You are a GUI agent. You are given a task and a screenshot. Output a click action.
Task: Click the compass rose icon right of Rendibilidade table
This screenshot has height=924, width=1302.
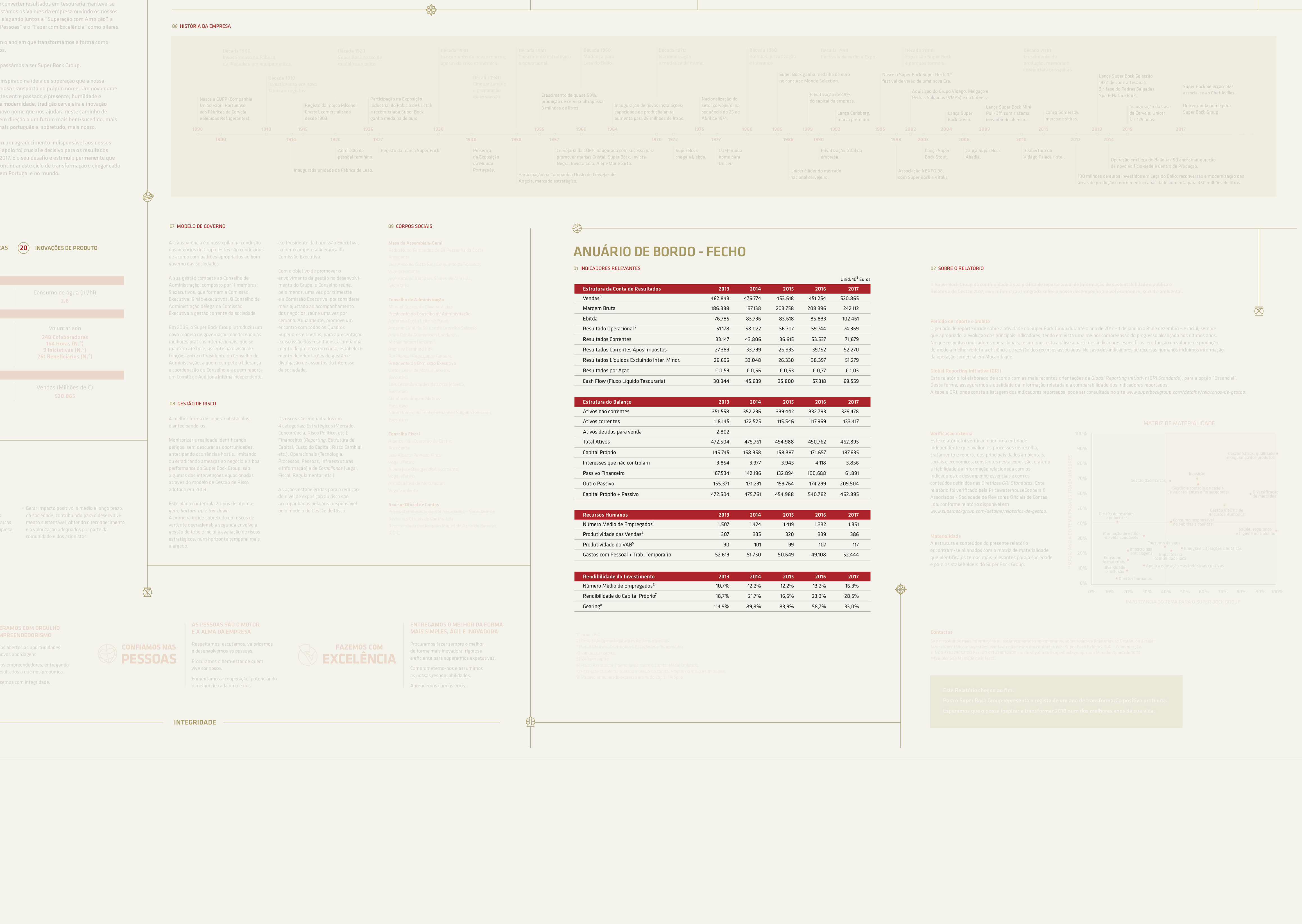point(900,589)
